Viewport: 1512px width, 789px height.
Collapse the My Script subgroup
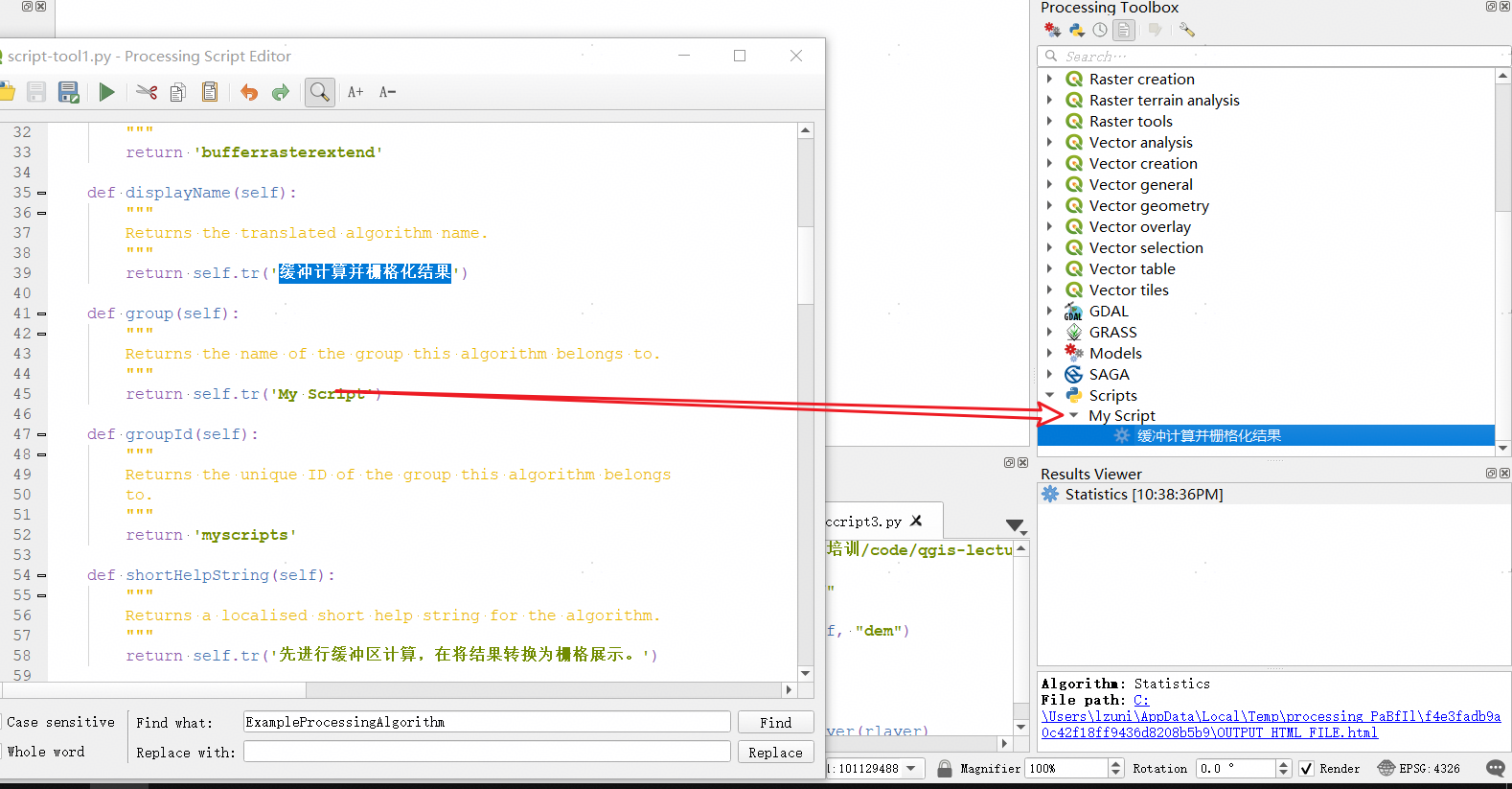click(1074, 415)
